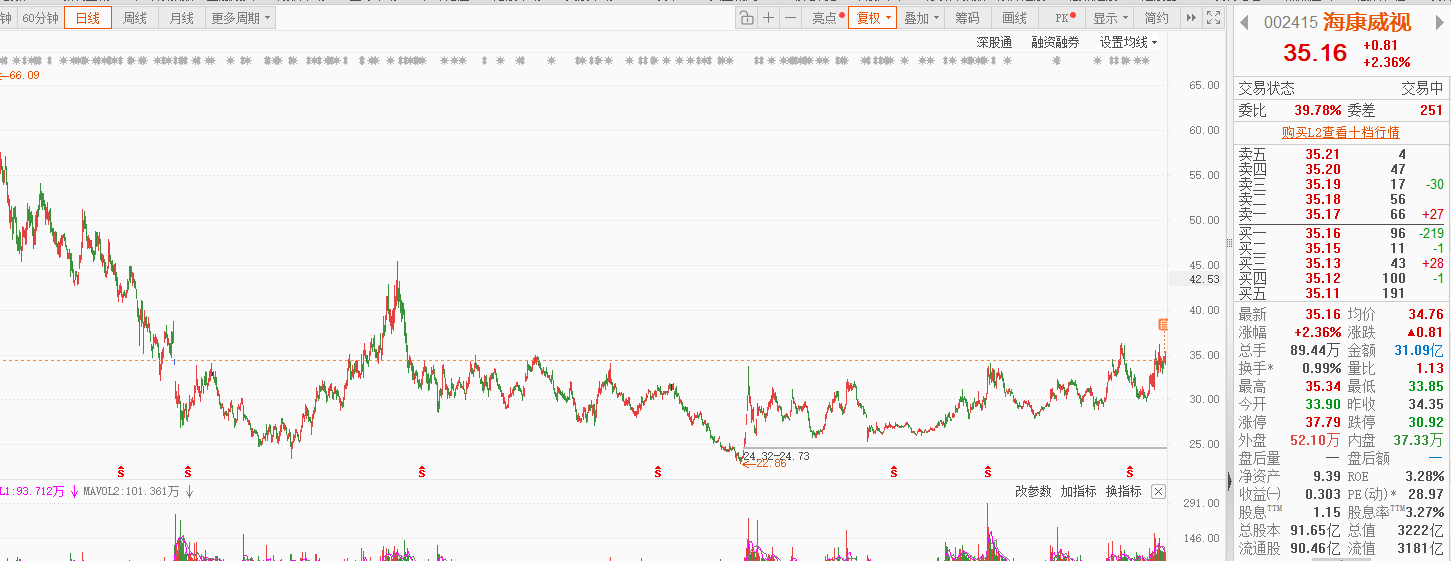Switch to 60分钟 chart tab
1451x561 pixels.
(x=40, y=18)
